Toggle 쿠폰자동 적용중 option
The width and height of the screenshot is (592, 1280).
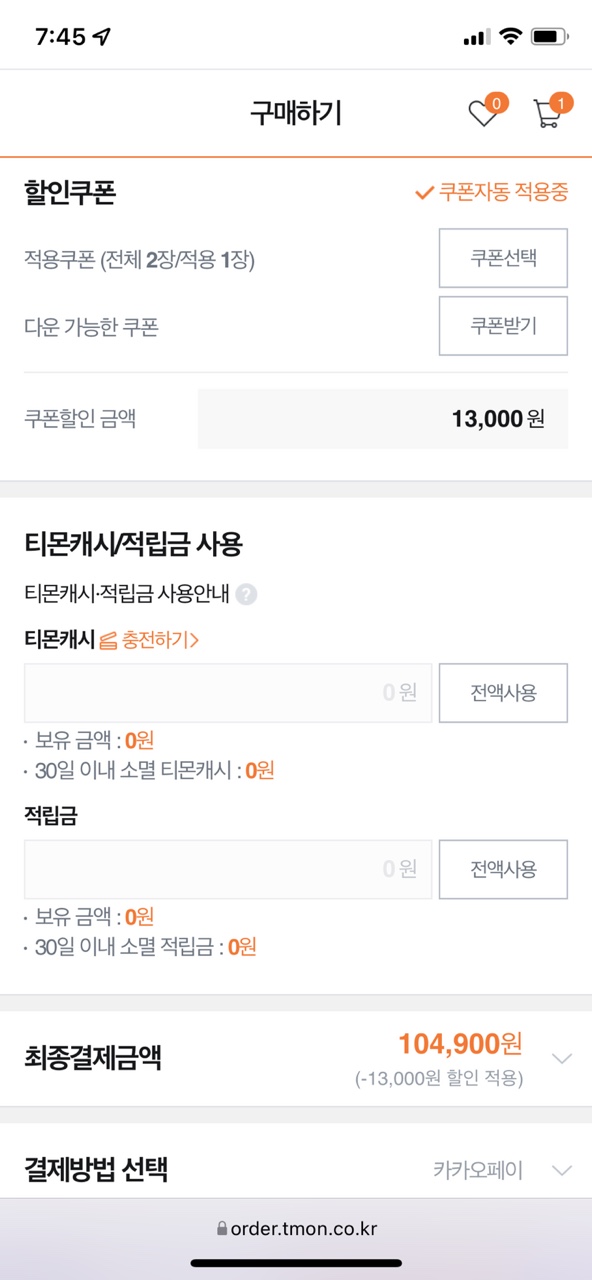point(491,193)
